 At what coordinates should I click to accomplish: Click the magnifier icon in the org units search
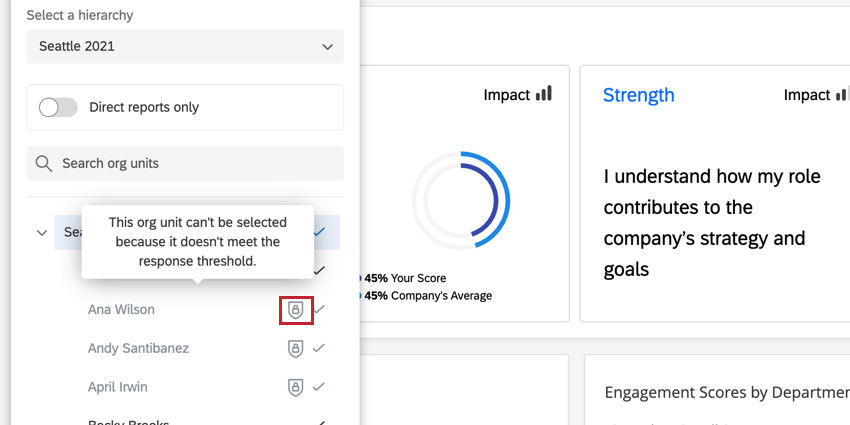pos(44,163)
